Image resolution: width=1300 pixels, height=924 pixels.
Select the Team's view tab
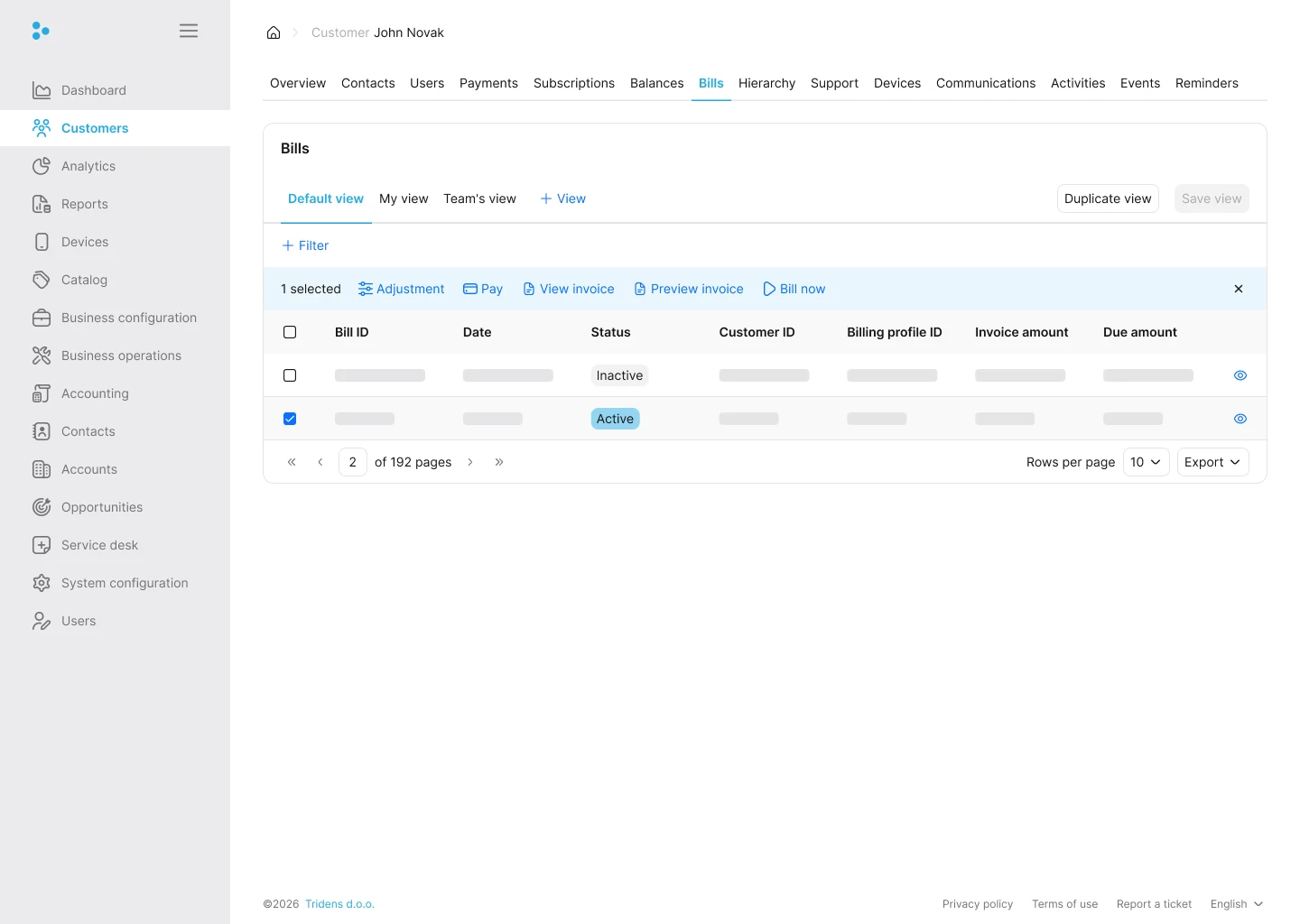pos(479,199)
